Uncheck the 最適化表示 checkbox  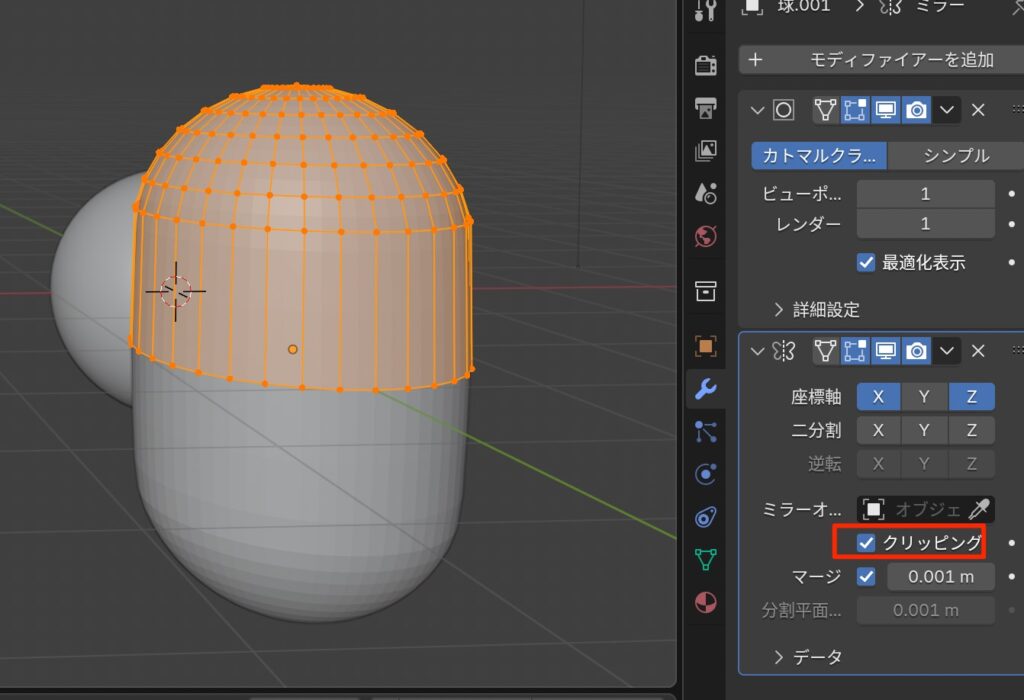[866, 263]
